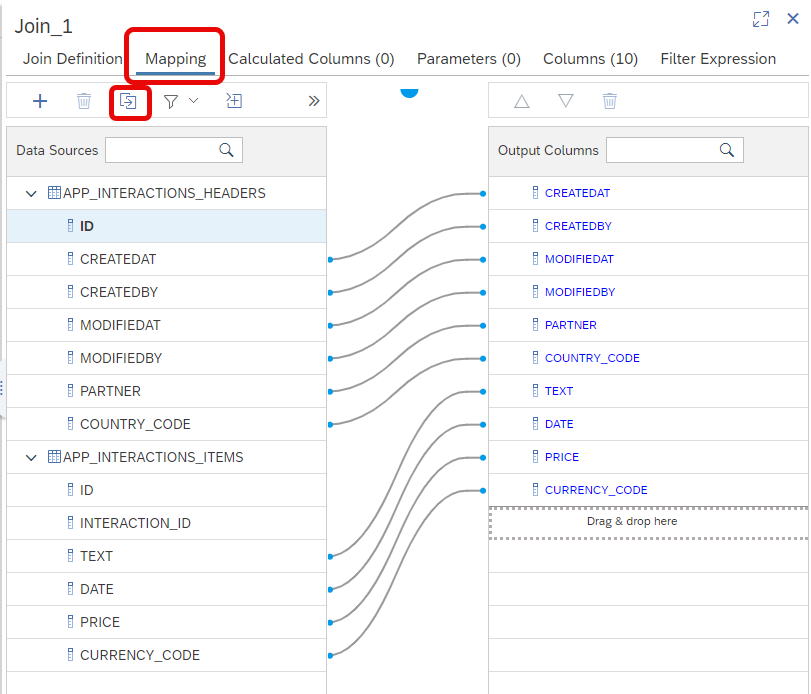Click the delete trash icon in Data Sources toolbar

pos(84,101)
